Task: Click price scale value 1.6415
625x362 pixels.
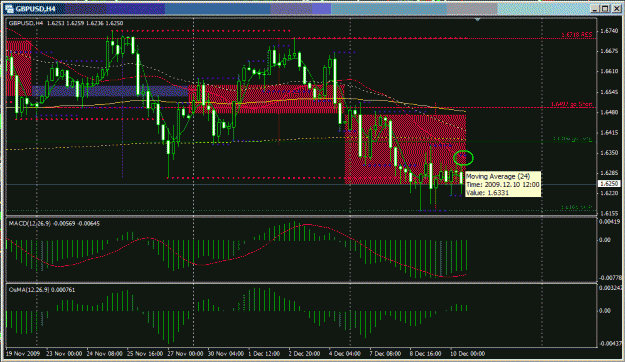Action: [609, 132]
